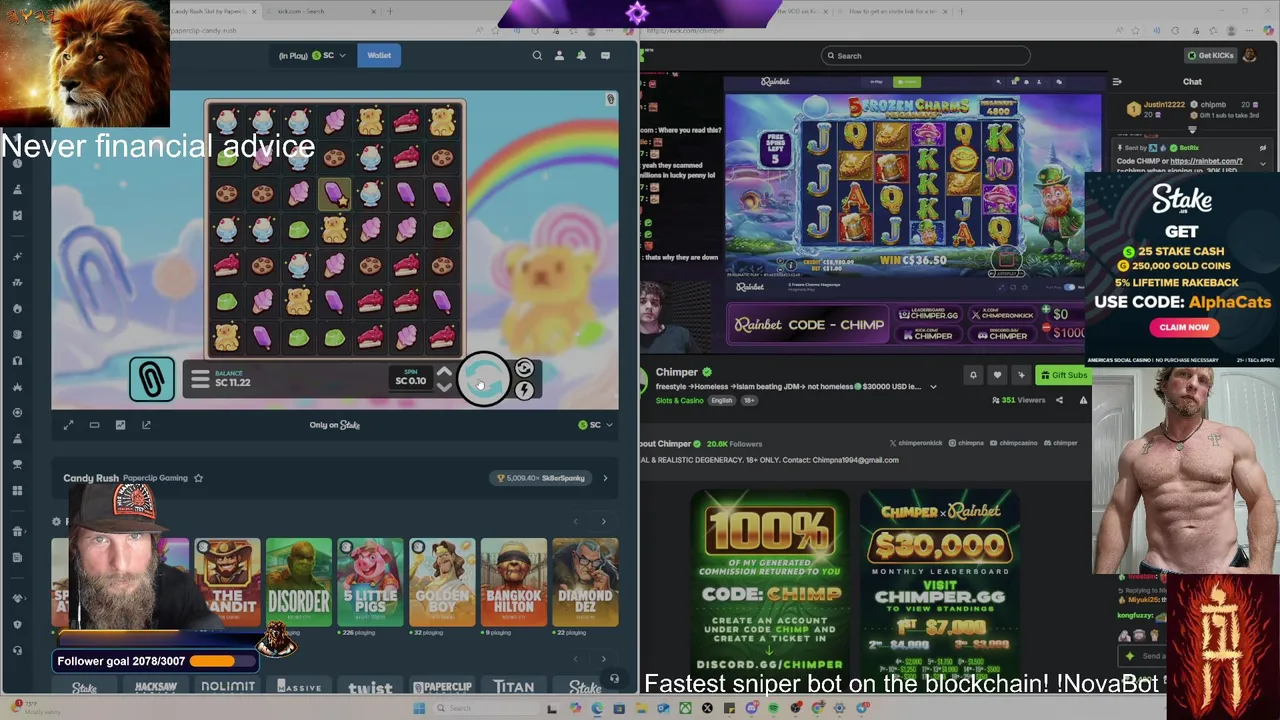Open the Stake chat bubble icon

coord(605,56)
